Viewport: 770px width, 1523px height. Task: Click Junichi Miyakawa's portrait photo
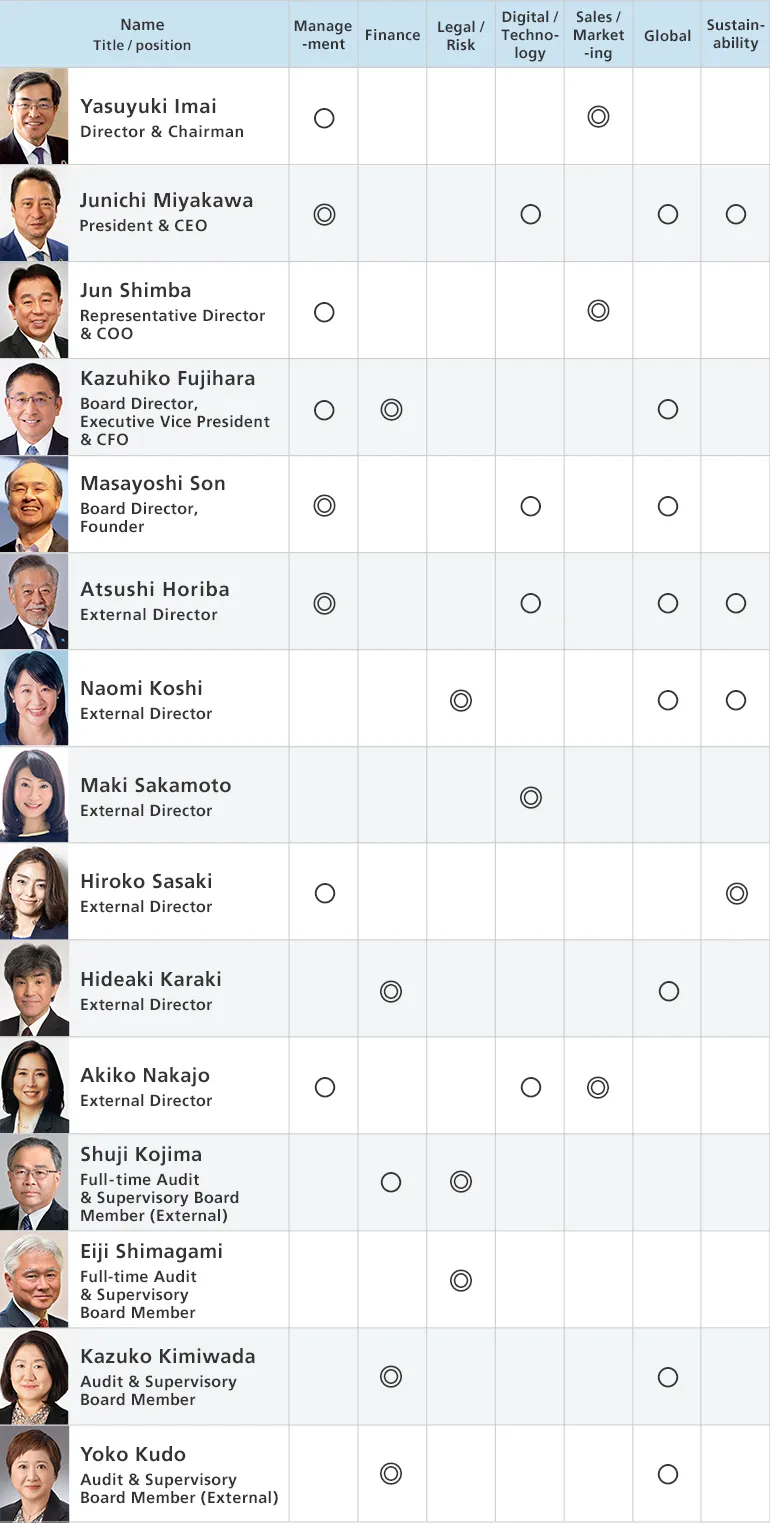pos(34,214)
